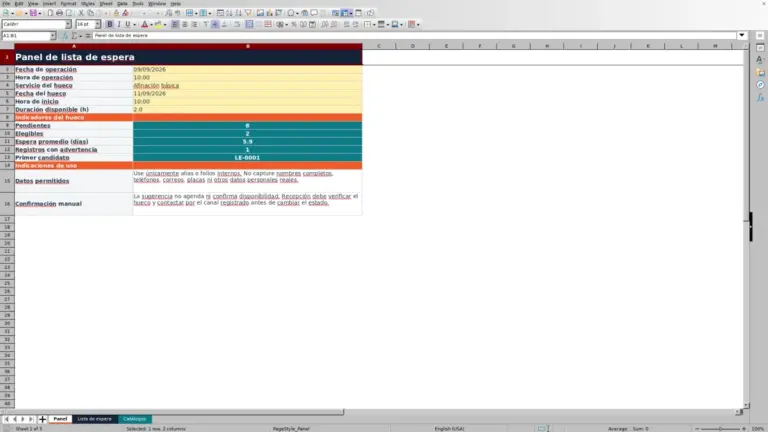The height and width of the screenshot is (432, 768).
Task: Open the Name Box dropdown arrow
Action: pos(53,36)
